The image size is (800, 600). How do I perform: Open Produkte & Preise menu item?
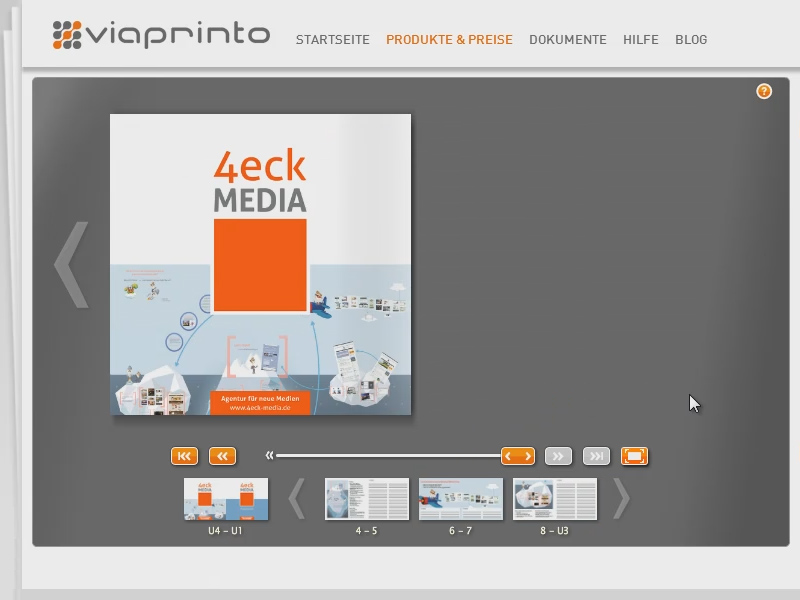pos(449,40)
